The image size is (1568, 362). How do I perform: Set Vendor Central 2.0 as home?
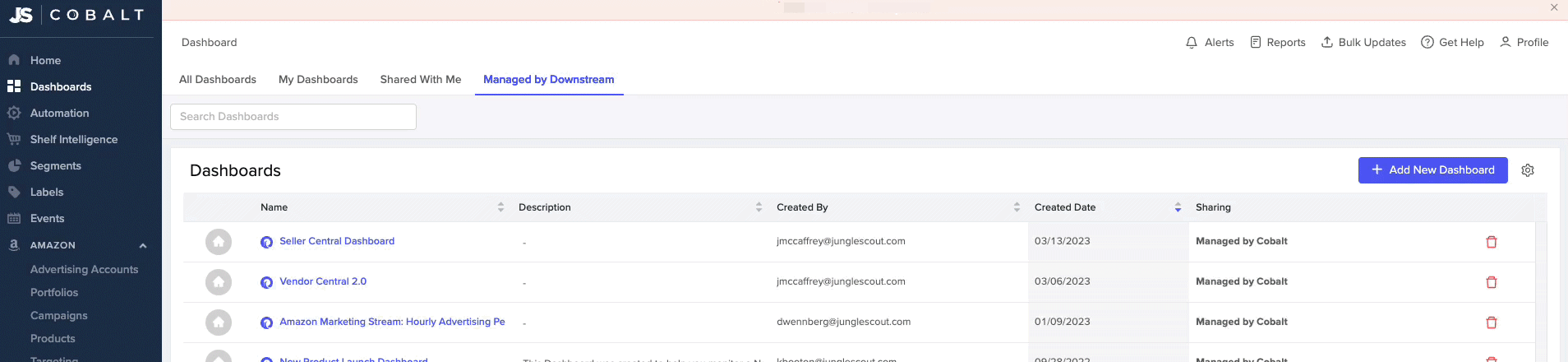(219, 282)
